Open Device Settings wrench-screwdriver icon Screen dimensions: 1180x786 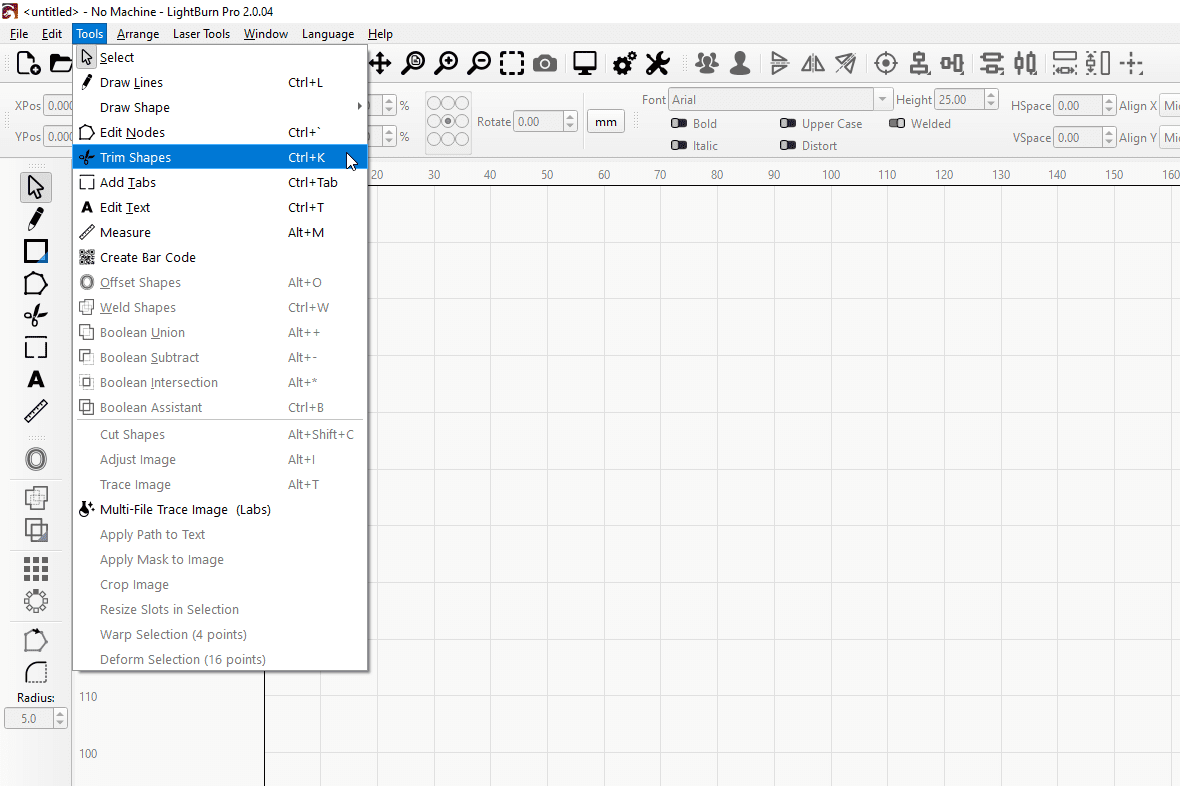658,63
